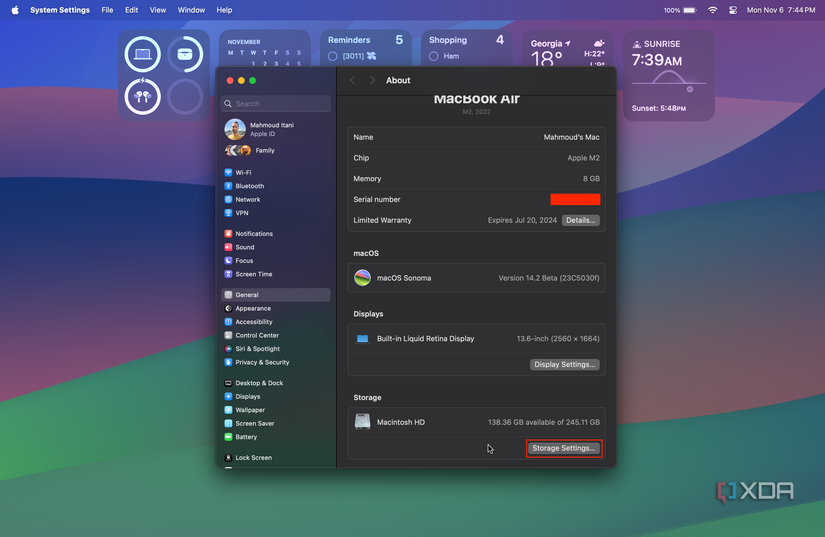Open the Georgia weather widget
The width and height of the screenshot is (825, 537).
567,49
